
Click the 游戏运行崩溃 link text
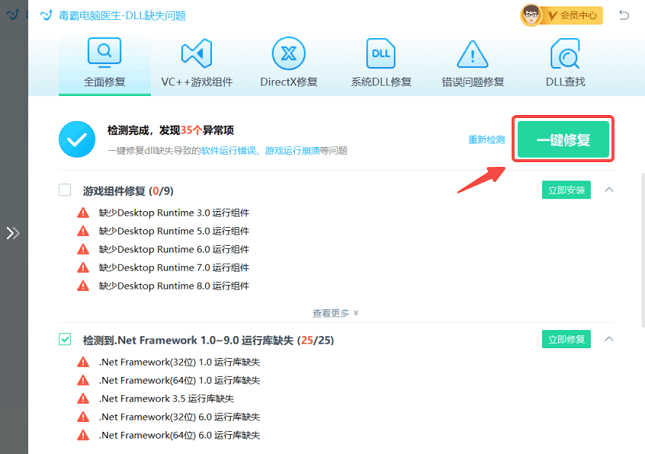(292, 151)
